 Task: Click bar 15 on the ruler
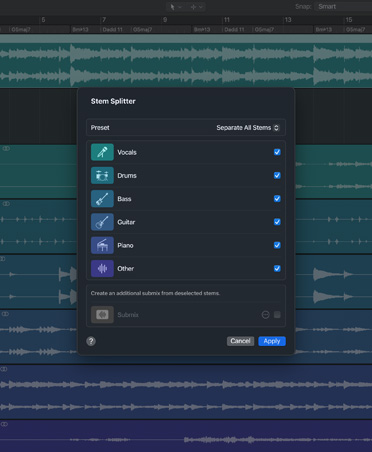pos(349,20)
